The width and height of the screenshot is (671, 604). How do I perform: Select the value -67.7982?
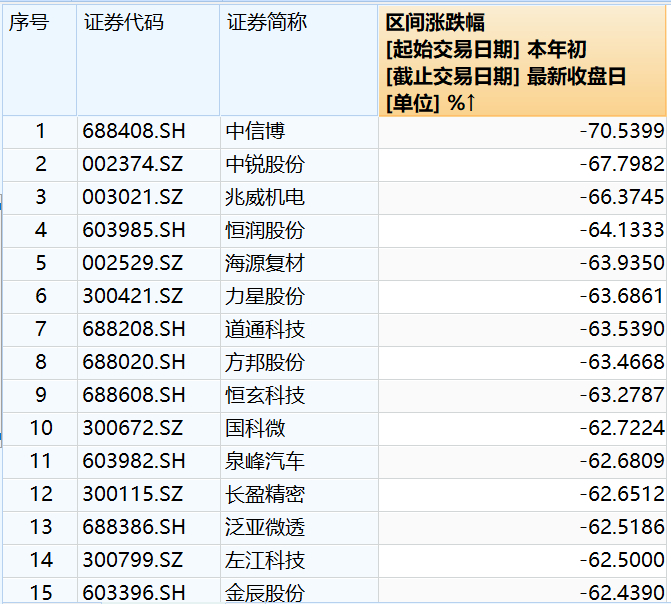(x=622, y=164)
